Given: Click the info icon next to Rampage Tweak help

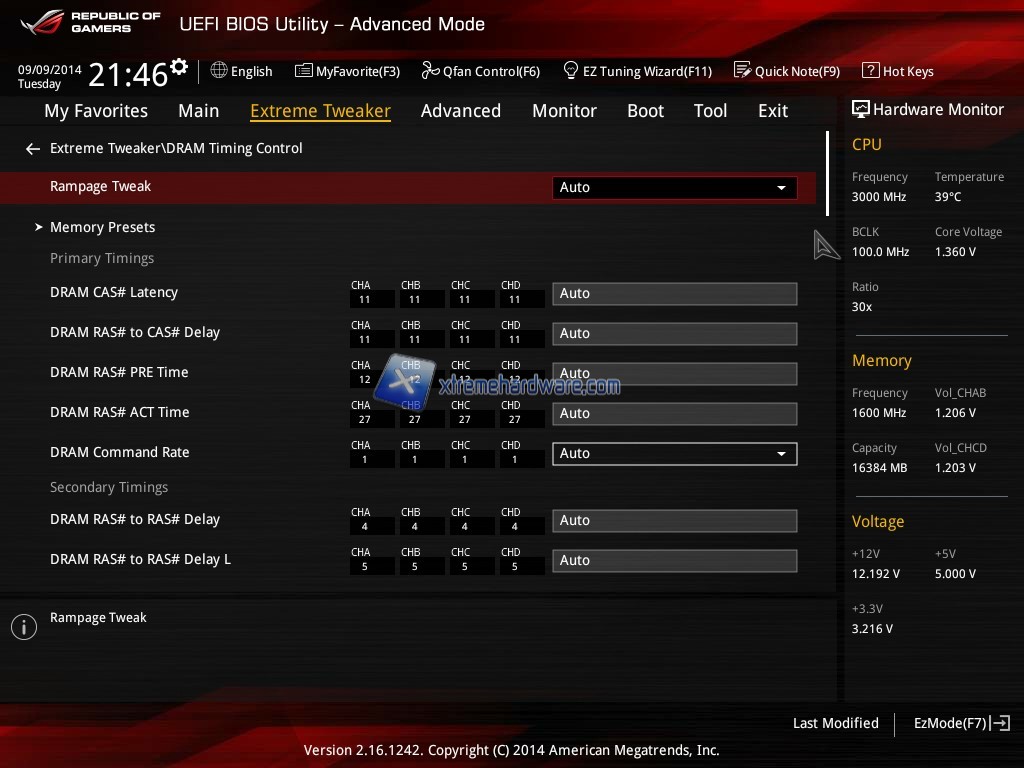Looking at the screenshot, I should pyautogui.click(x=24, y=627).
